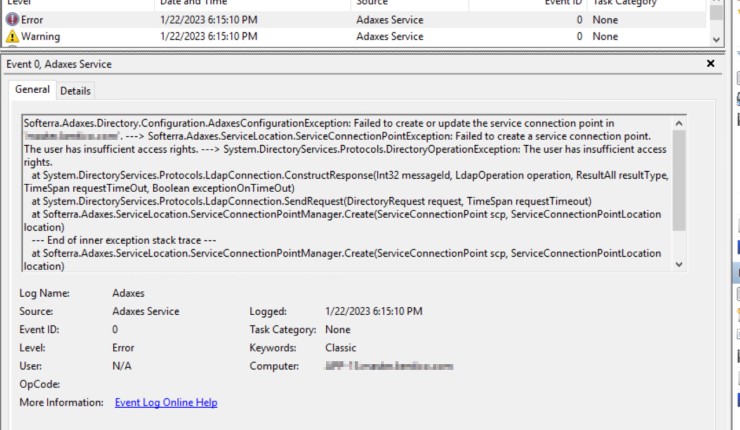Open the Event Log Online Help link

(x=166, y=402)
